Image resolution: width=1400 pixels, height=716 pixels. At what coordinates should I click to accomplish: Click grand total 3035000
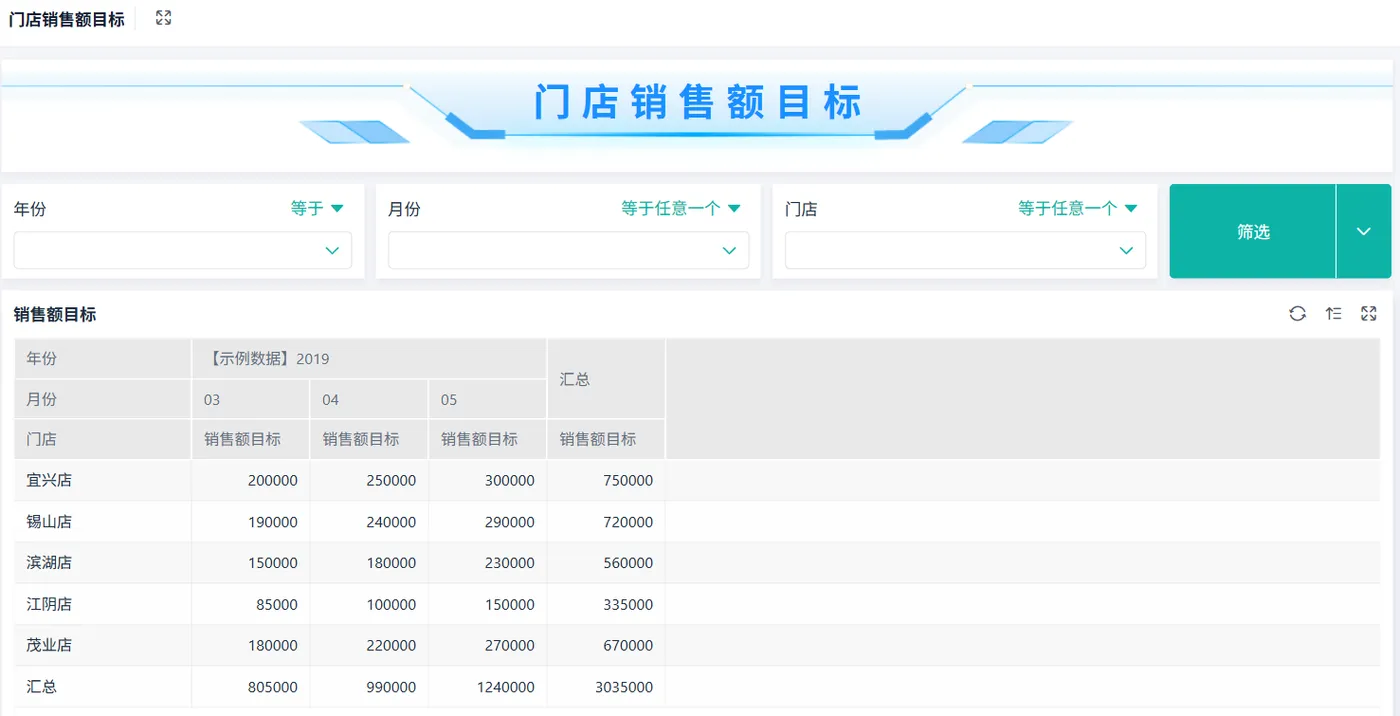tap(624, 688)
